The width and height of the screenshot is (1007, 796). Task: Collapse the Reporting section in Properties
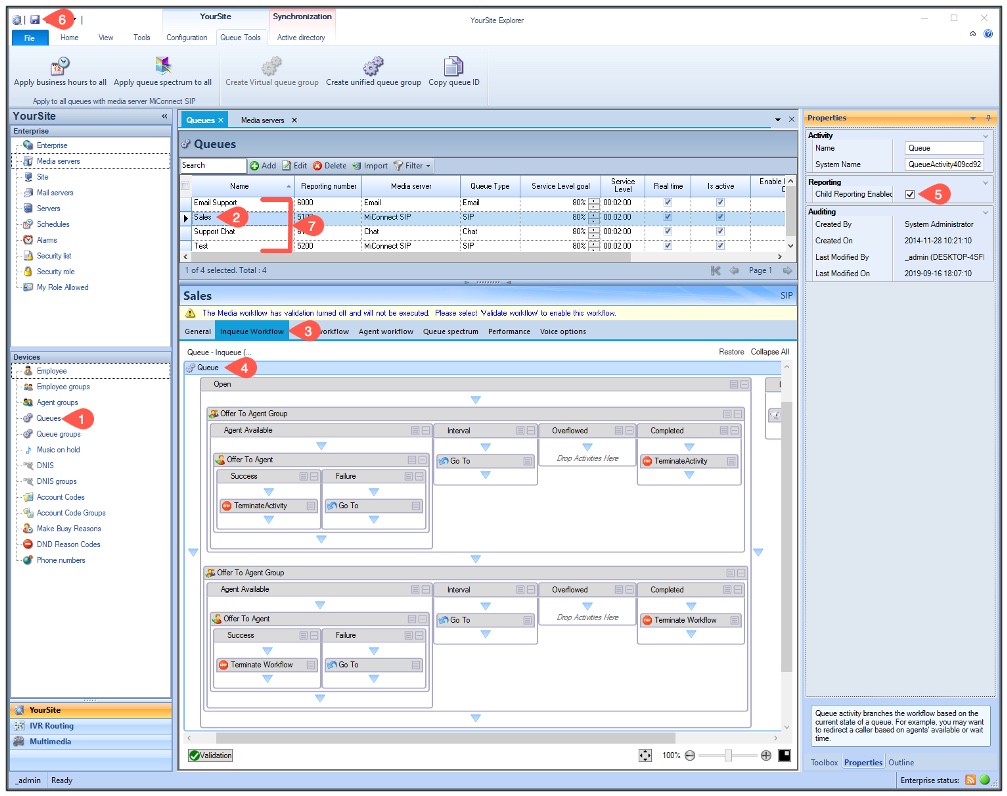986,182
